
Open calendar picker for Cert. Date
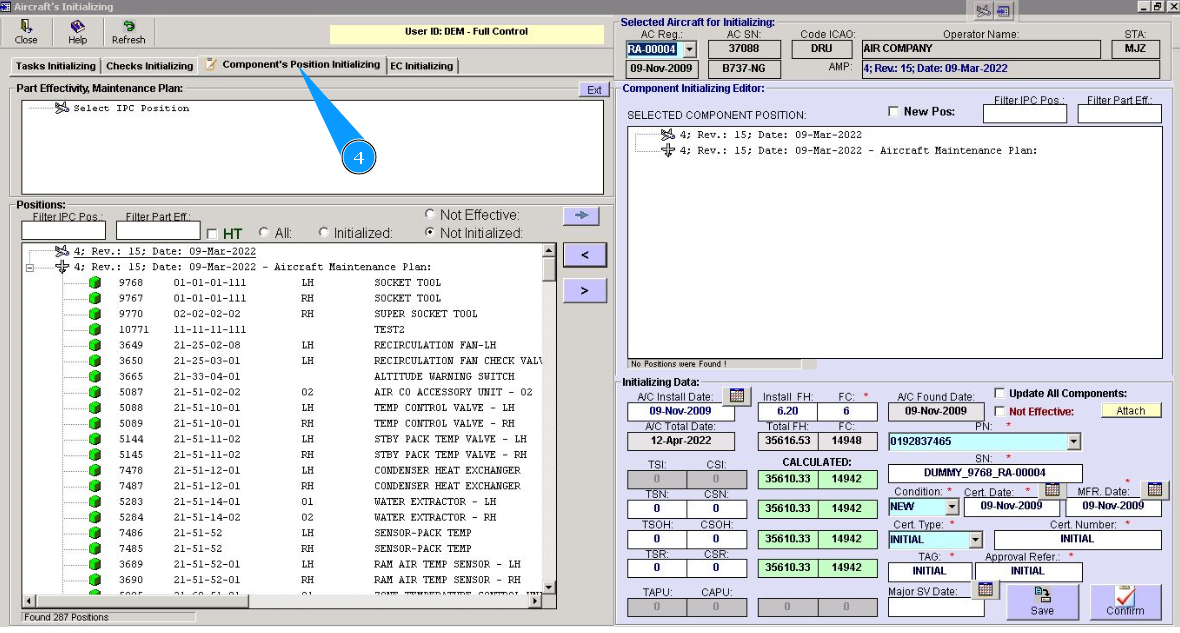(1051, 490)
